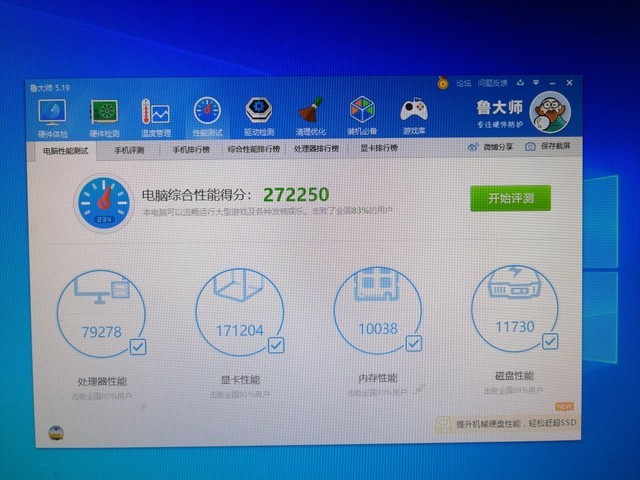Click the graphics card cube icon
The height and width of the screenshot is (480, 640).
point(238,285)
